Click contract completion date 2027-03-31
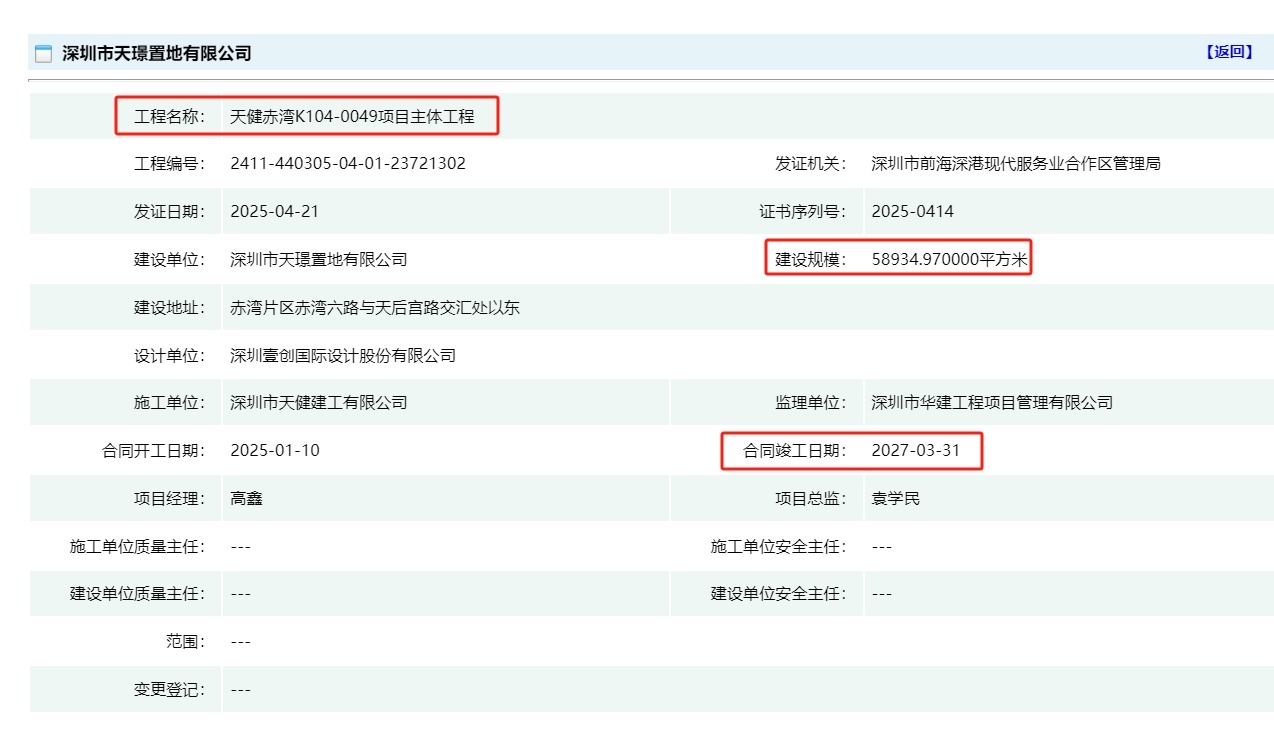This screenshot has height=729, width=1274. pyautogui.click(x=915, y=450)
